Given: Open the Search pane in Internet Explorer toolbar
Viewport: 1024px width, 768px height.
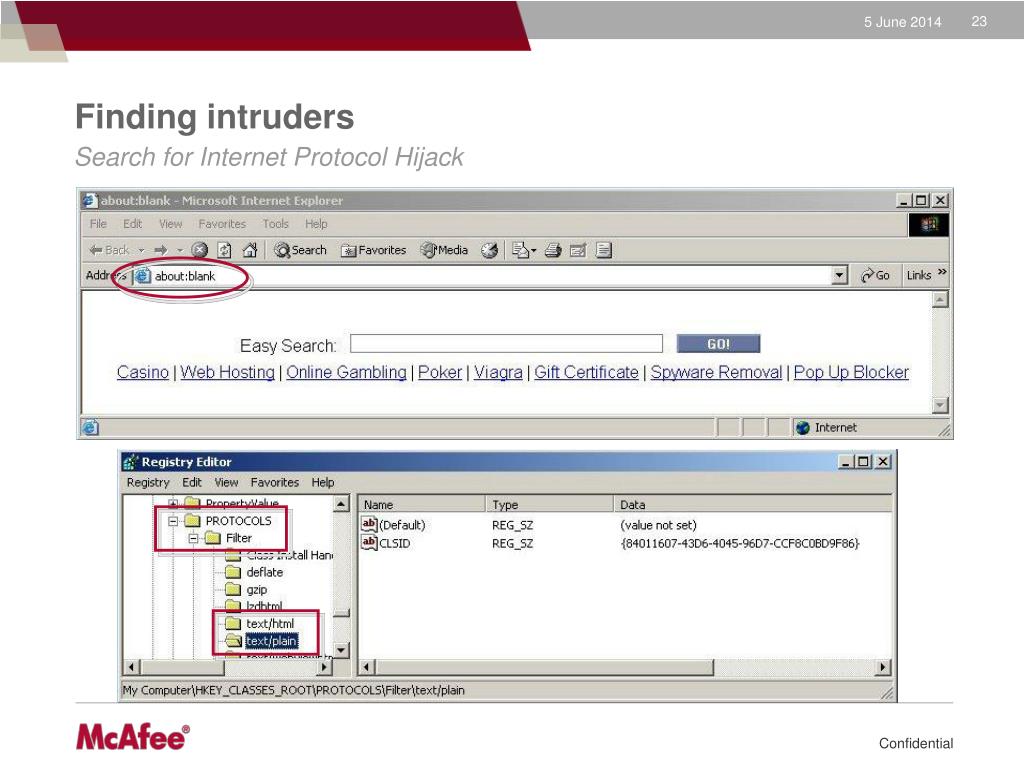Looking at the screenshot, I should (x=300, y=250).
